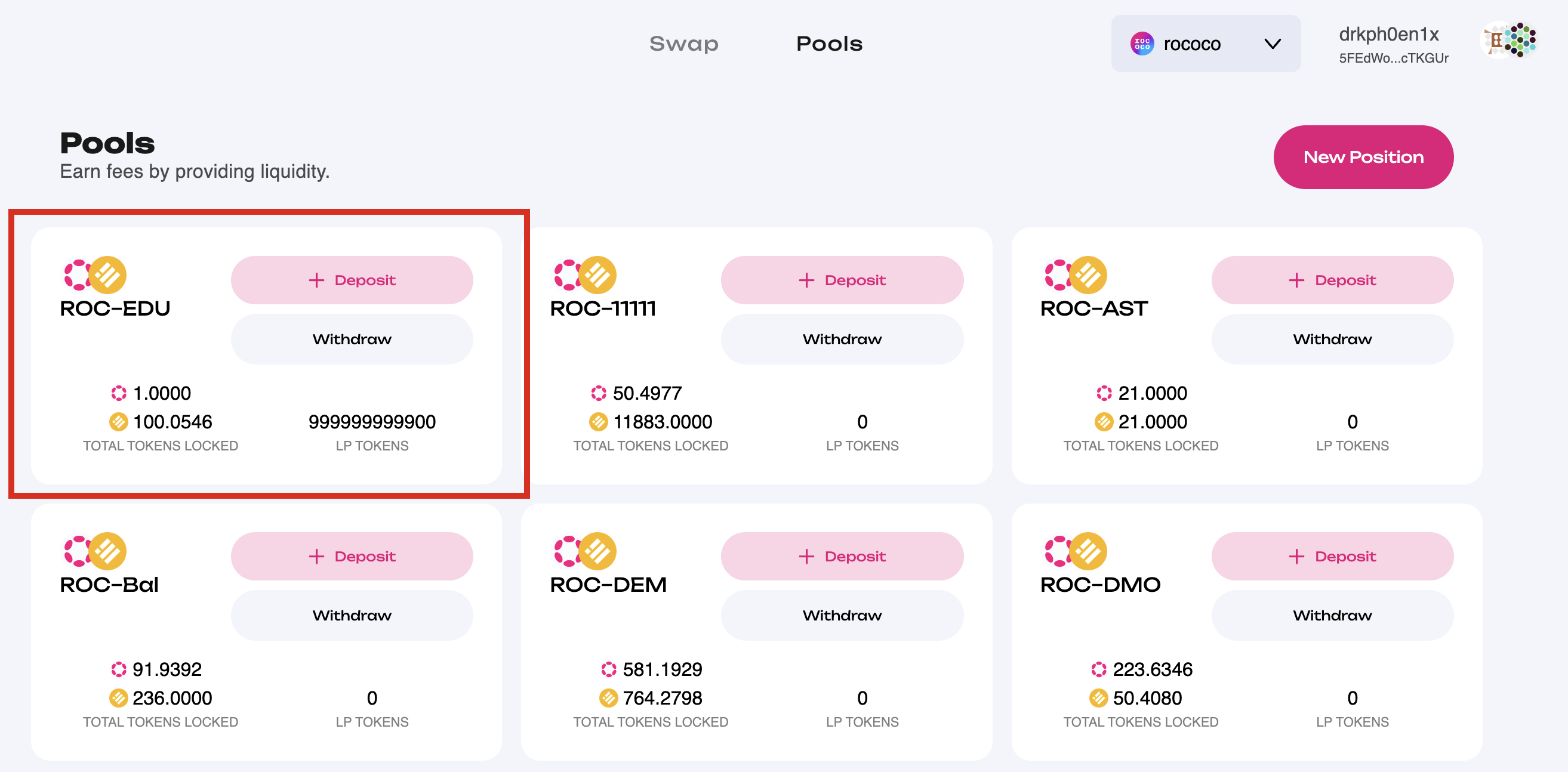Viewport: 1568px width, 772px height.
Task: Deposit into the ROC-11111 pool
Action: point(842,280)
